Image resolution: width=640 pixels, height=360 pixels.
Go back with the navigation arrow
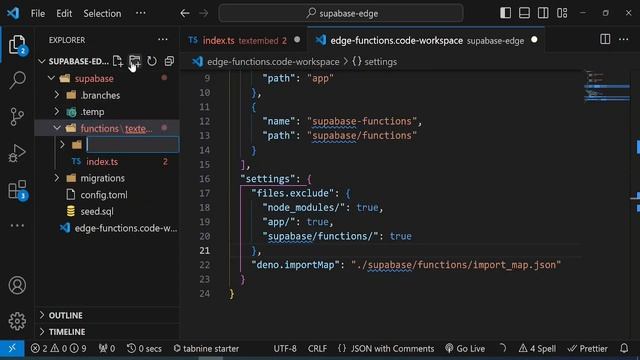pyautogui.click(x=185, y=13)
